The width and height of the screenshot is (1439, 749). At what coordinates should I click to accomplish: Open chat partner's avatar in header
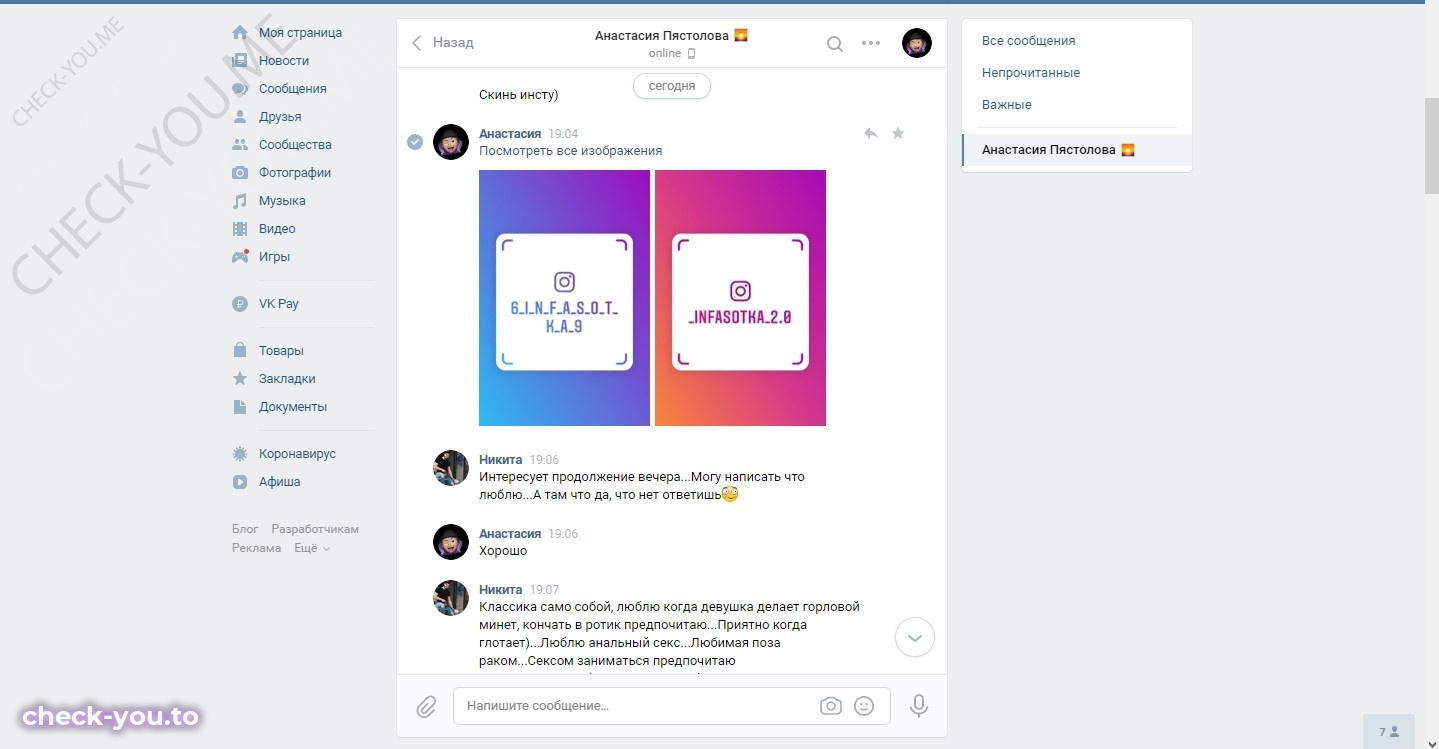(917, 43)
